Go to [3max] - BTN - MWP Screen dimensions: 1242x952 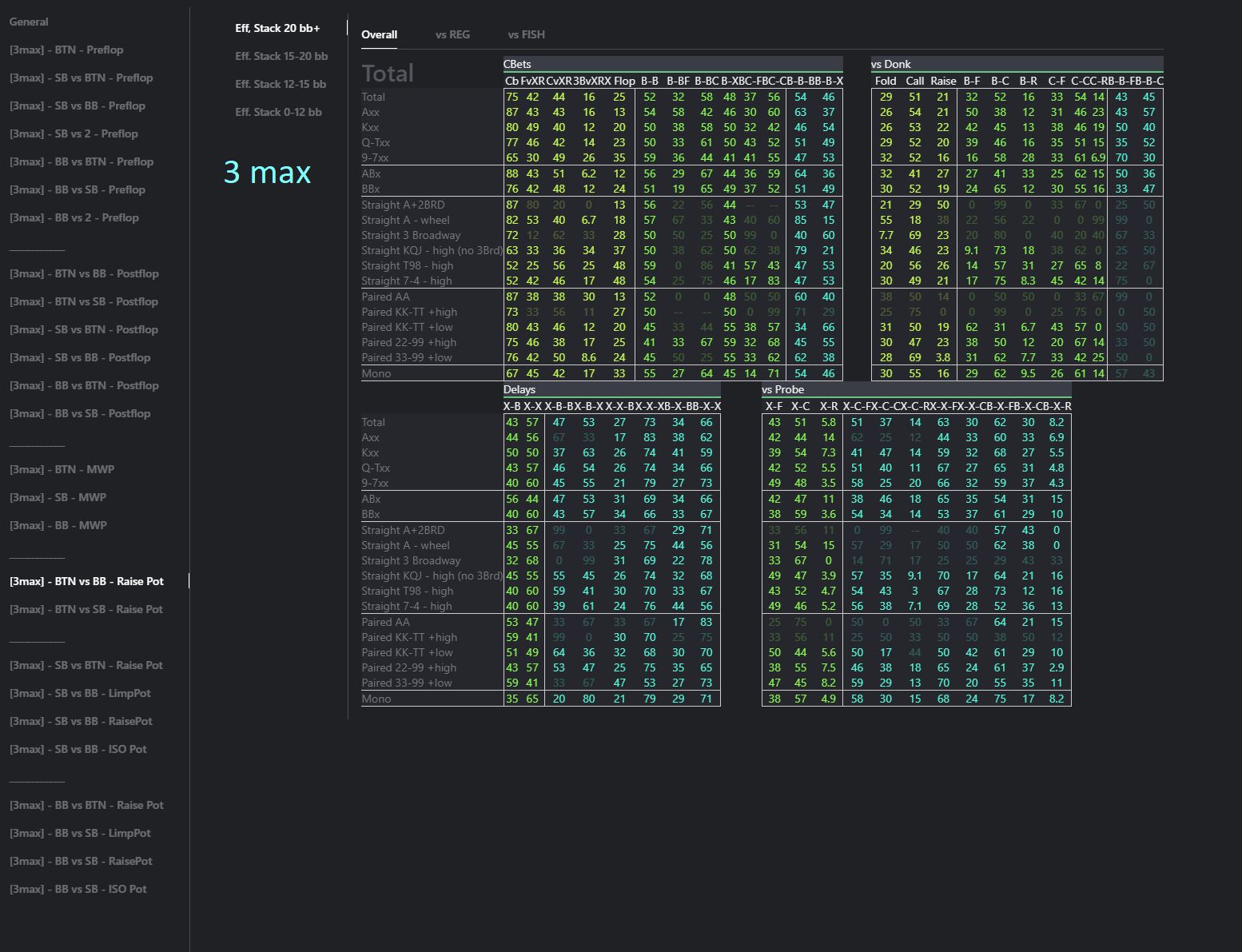(x=62, y=469)
